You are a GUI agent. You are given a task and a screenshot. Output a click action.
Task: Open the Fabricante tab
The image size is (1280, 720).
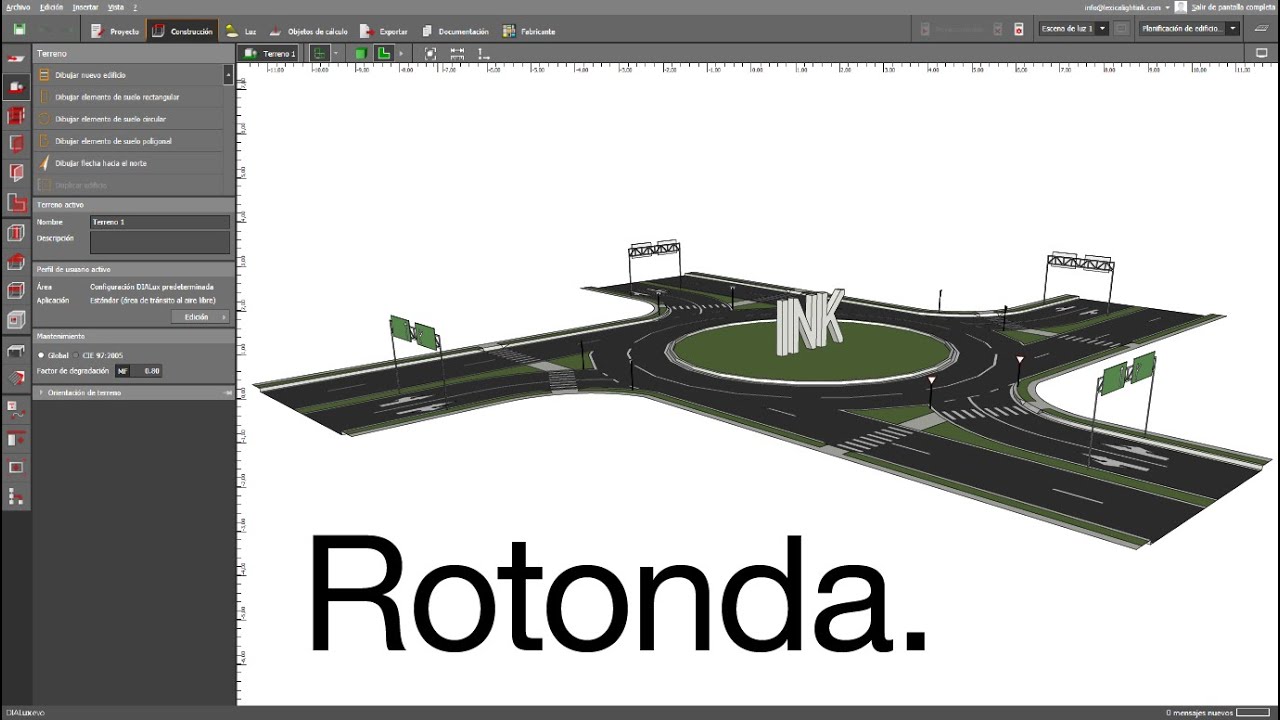pos(529,31)
